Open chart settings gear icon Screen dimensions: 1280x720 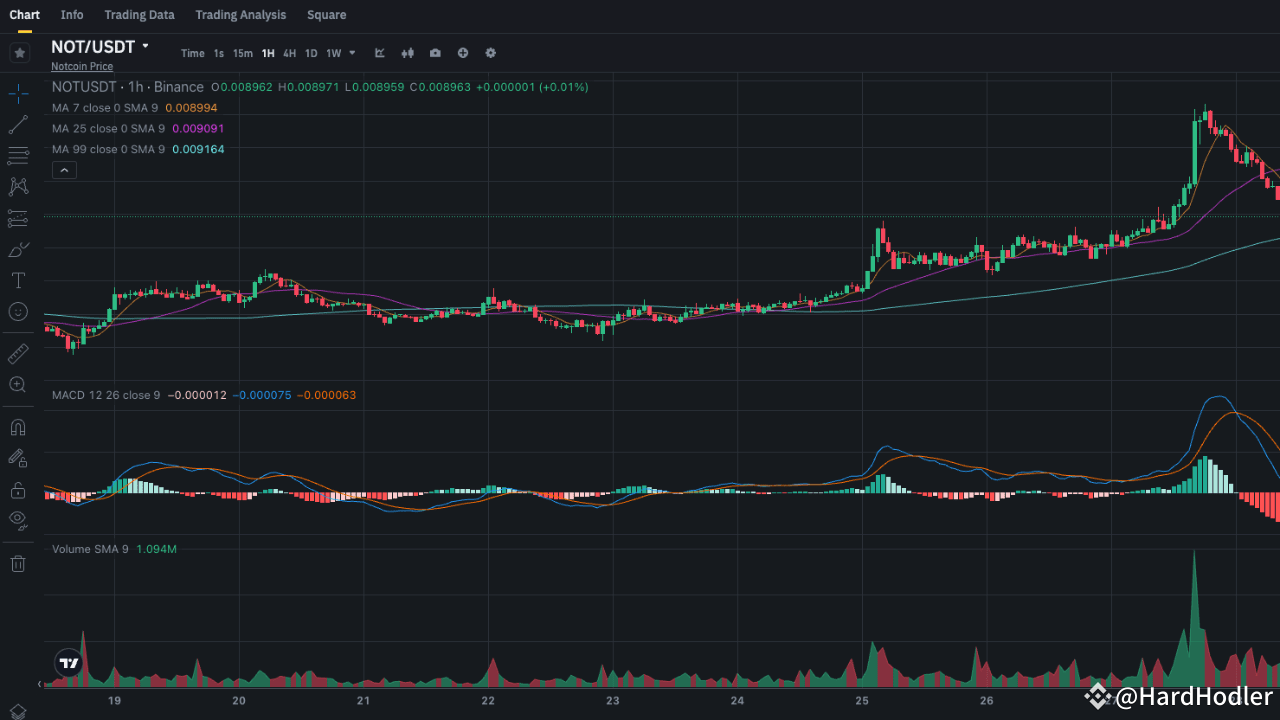click(490, 53)
